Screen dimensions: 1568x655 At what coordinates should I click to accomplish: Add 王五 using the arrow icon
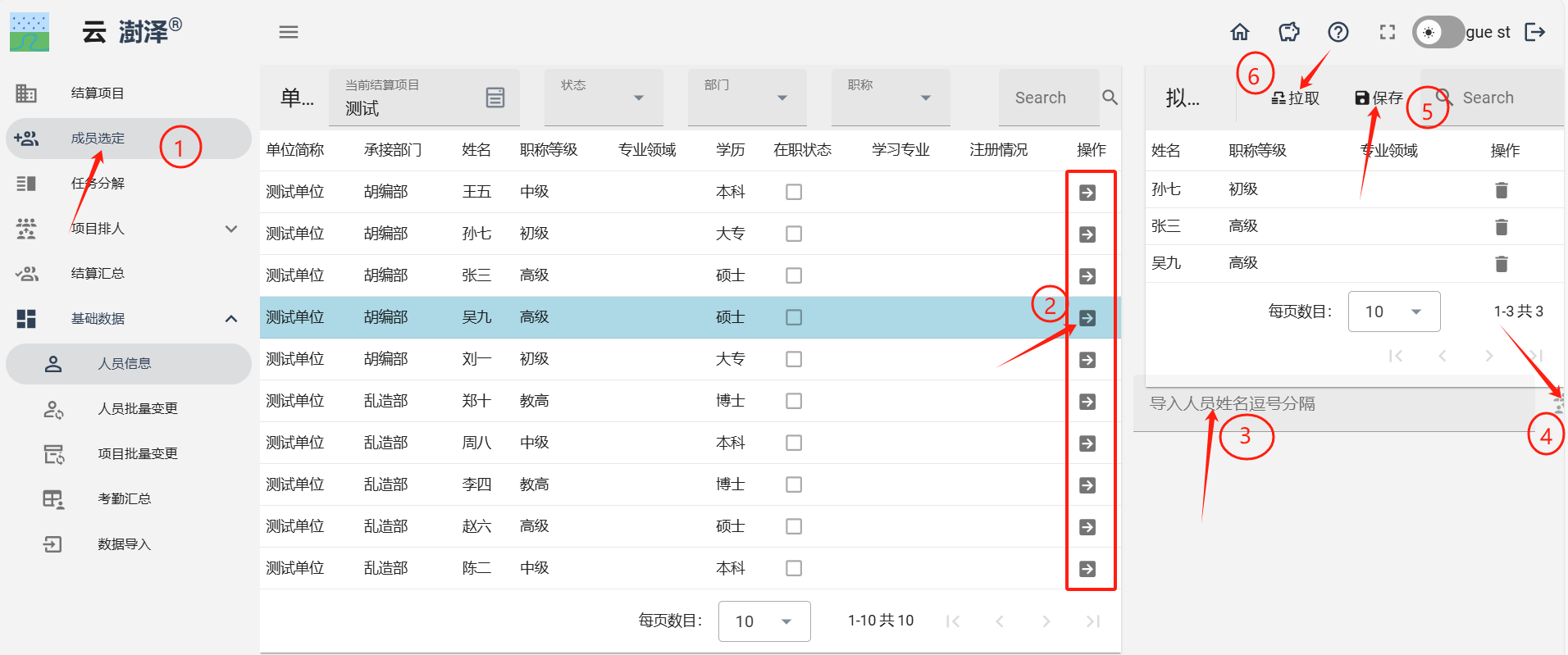[x=1087, y=193]
